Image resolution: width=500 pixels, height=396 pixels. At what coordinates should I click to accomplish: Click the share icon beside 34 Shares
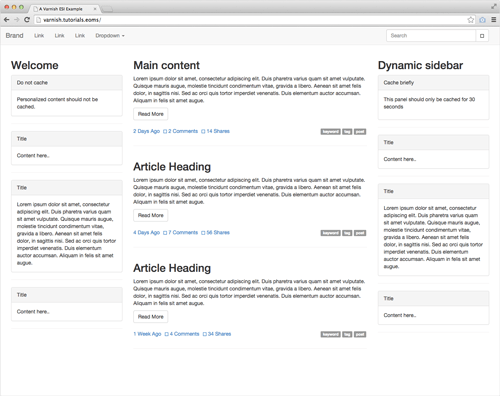205,334
